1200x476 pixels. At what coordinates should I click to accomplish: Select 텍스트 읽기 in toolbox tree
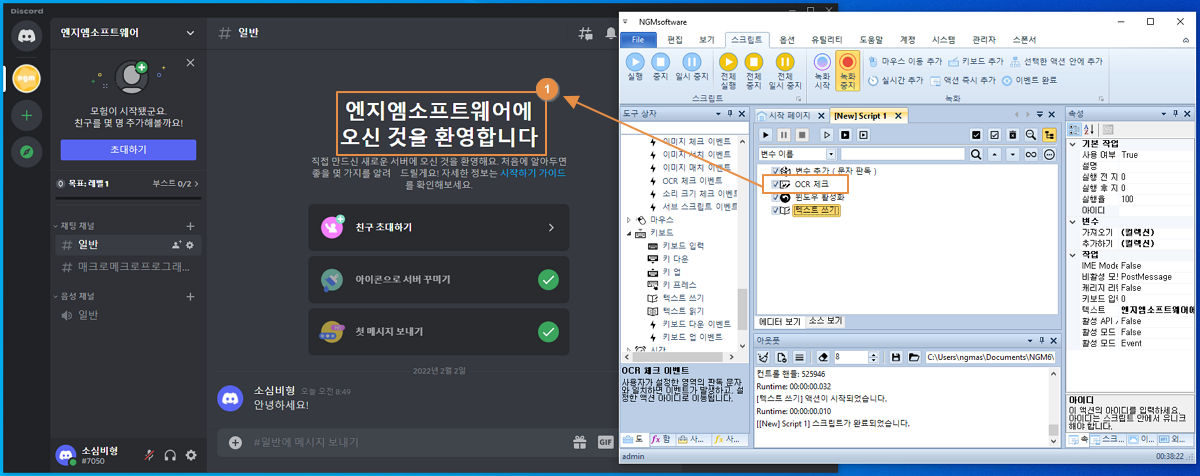click(x=684, y=311)
